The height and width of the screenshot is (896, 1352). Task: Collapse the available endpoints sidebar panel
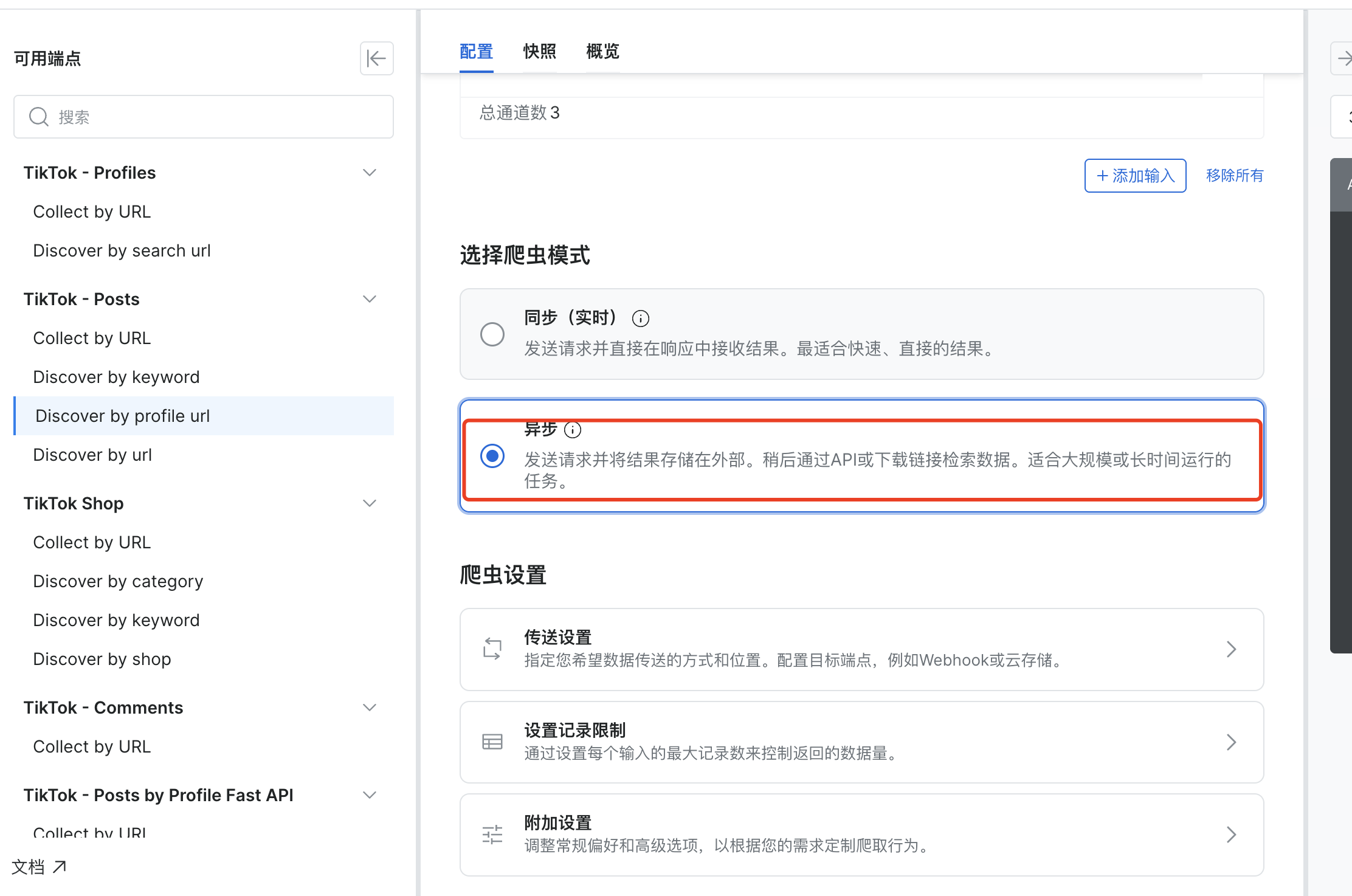(x=376, y=59)
